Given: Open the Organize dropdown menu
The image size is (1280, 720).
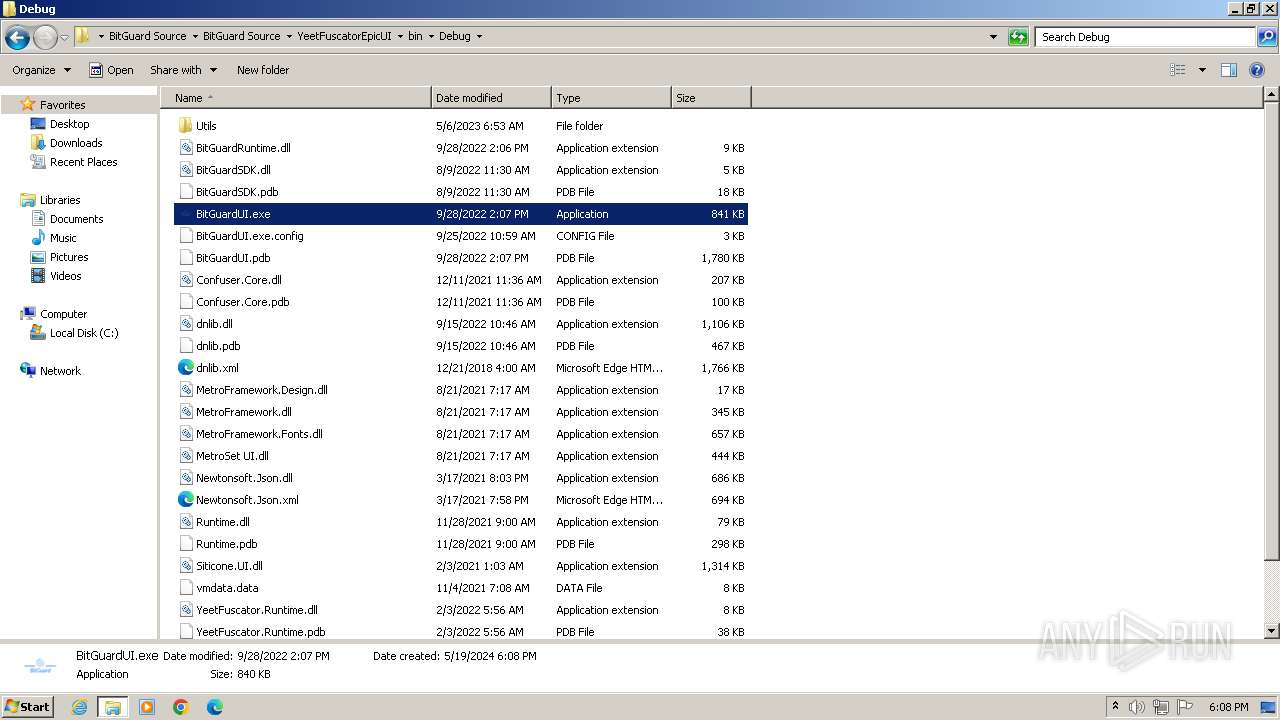Looking at the screenshot, I should tap(41, 70).
